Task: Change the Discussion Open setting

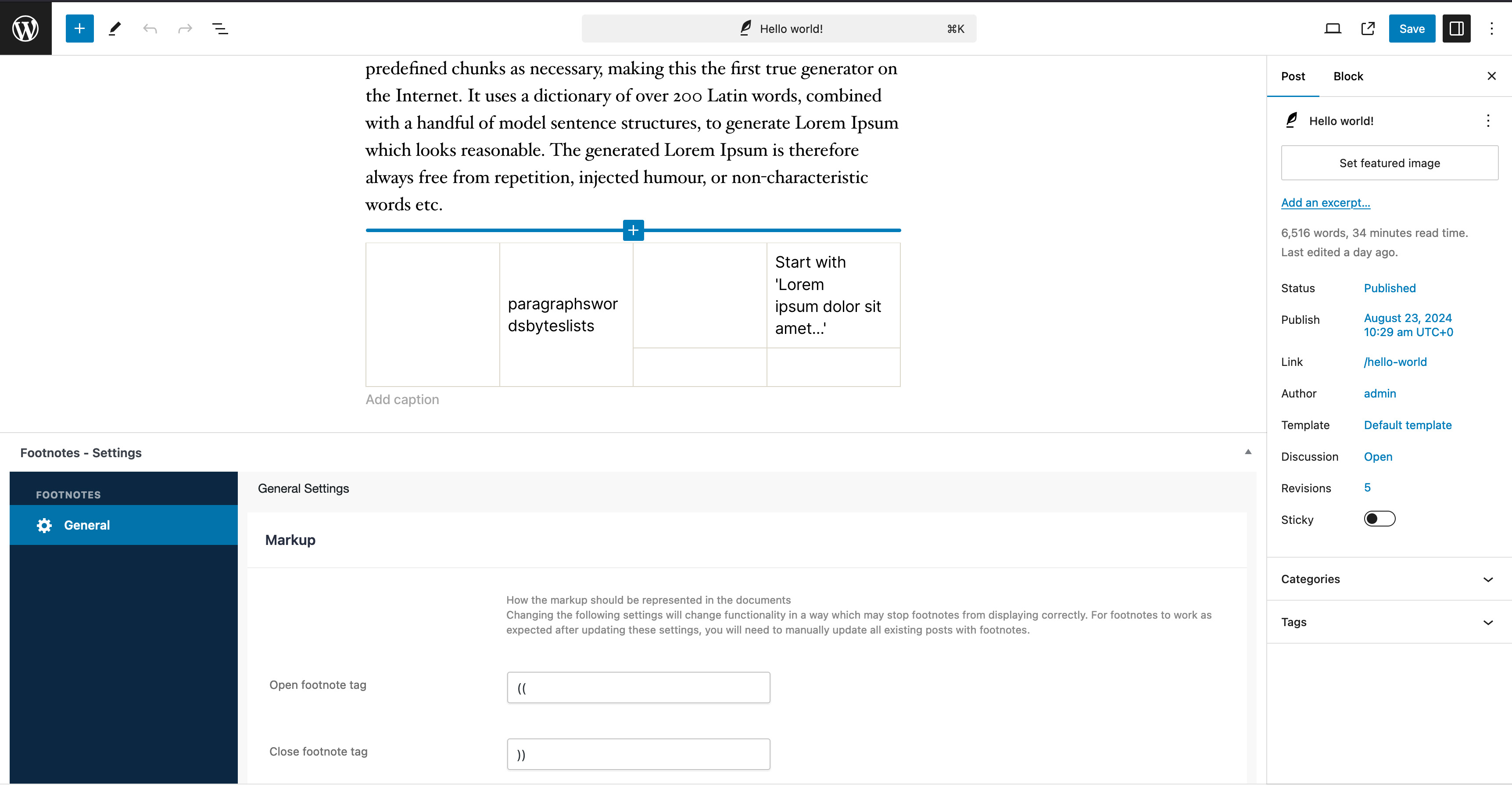Action: click(x=1378, y=457)
